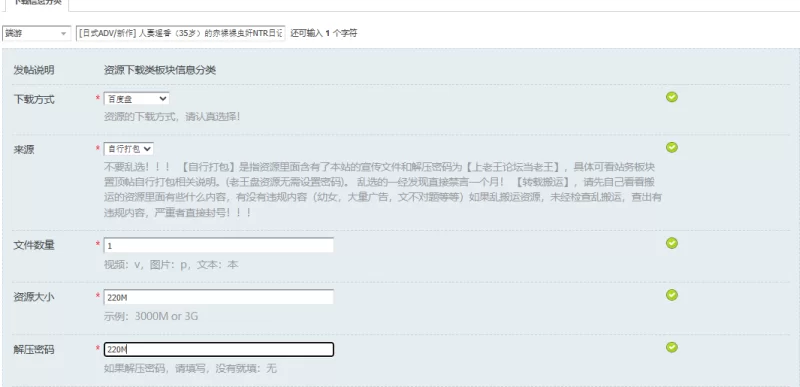Click hint text 视频：v，图片：p，文本：本
800x387 pixels.
click(x=171, y=265)
